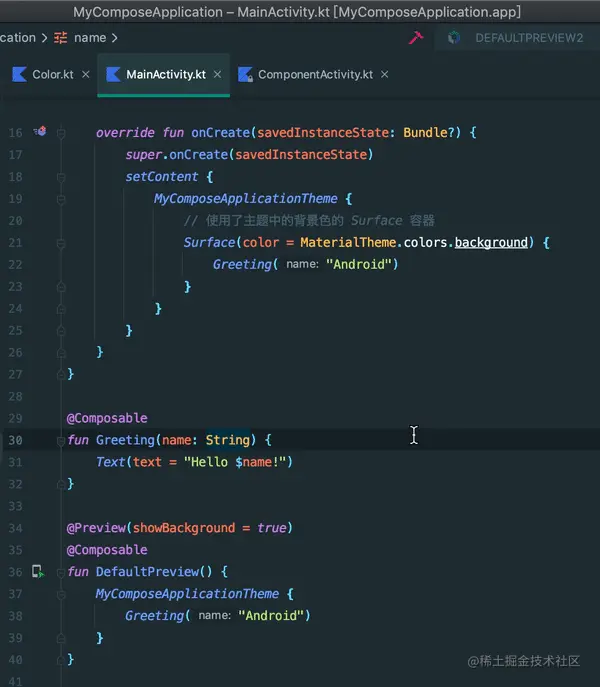Click the MaterialTheme identifier on line 21
600x687 pixels.
[x=348, y=242]
